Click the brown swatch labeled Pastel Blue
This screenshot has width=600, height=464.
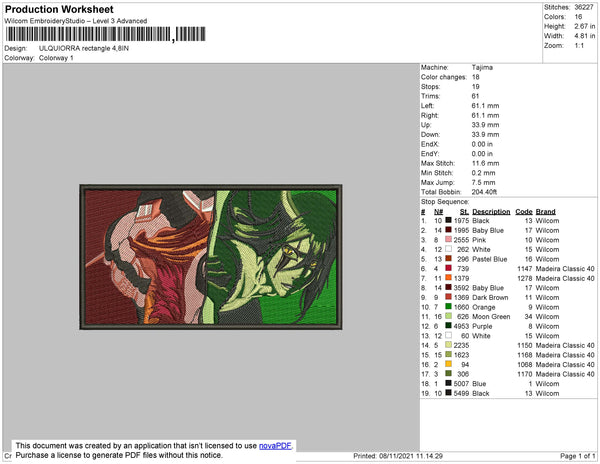tap(448, 259)
